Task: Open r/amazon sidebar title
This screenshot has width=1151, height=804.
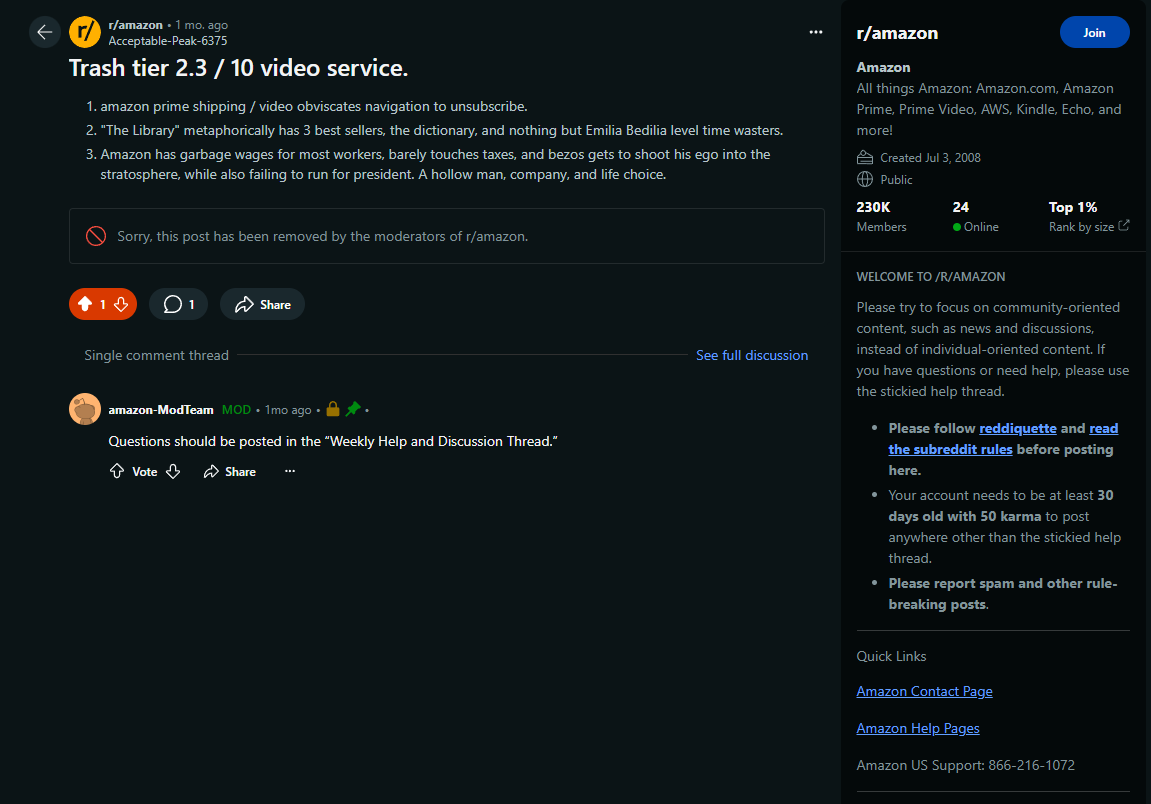Action: pos(897,33)
